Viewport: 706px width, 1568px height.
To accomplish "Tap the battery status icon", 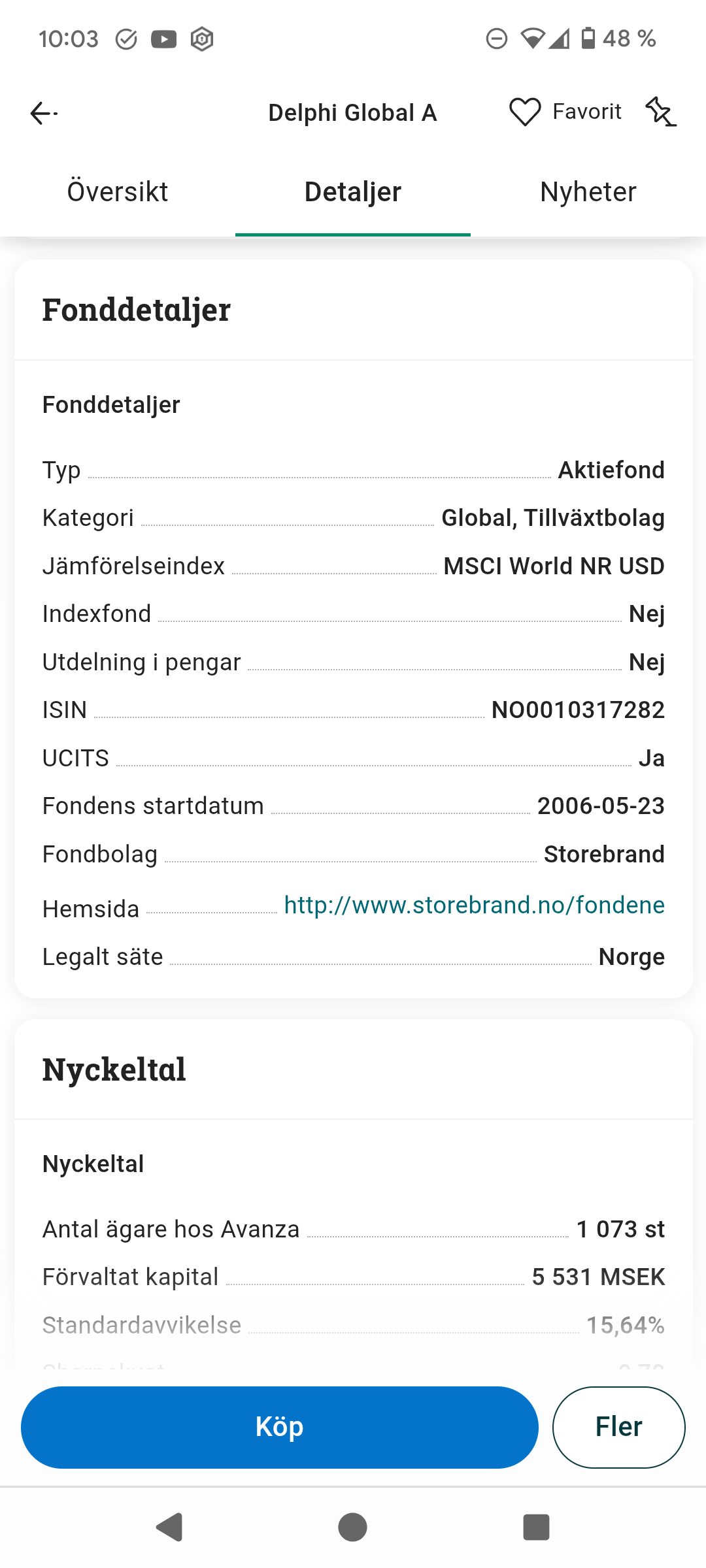I will pyautogui.click(x=588, y=39).
